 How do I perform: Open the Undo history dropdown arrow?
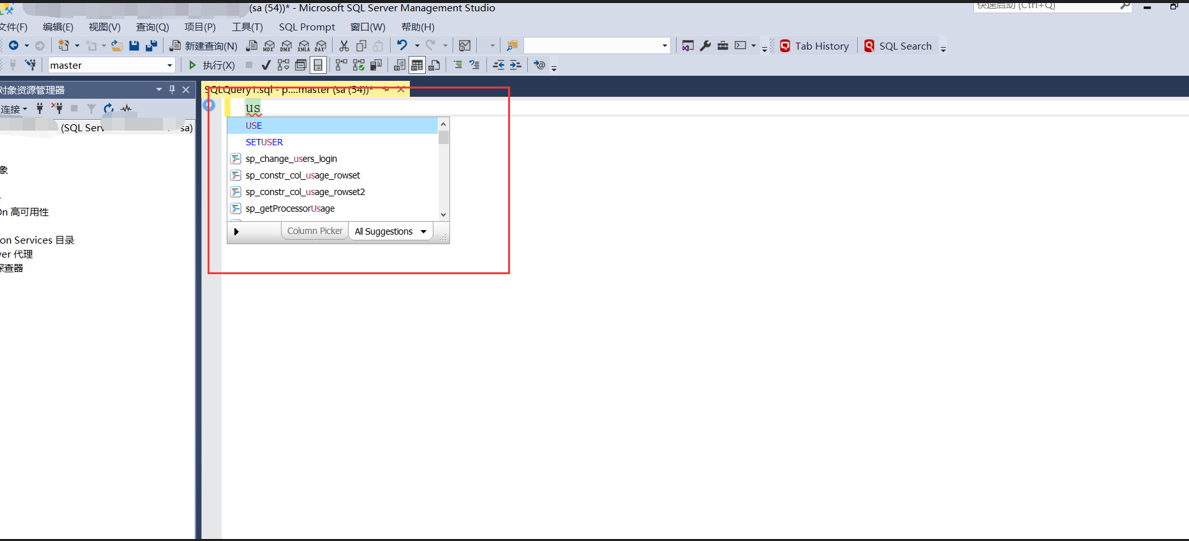click(x=417, y=46)
